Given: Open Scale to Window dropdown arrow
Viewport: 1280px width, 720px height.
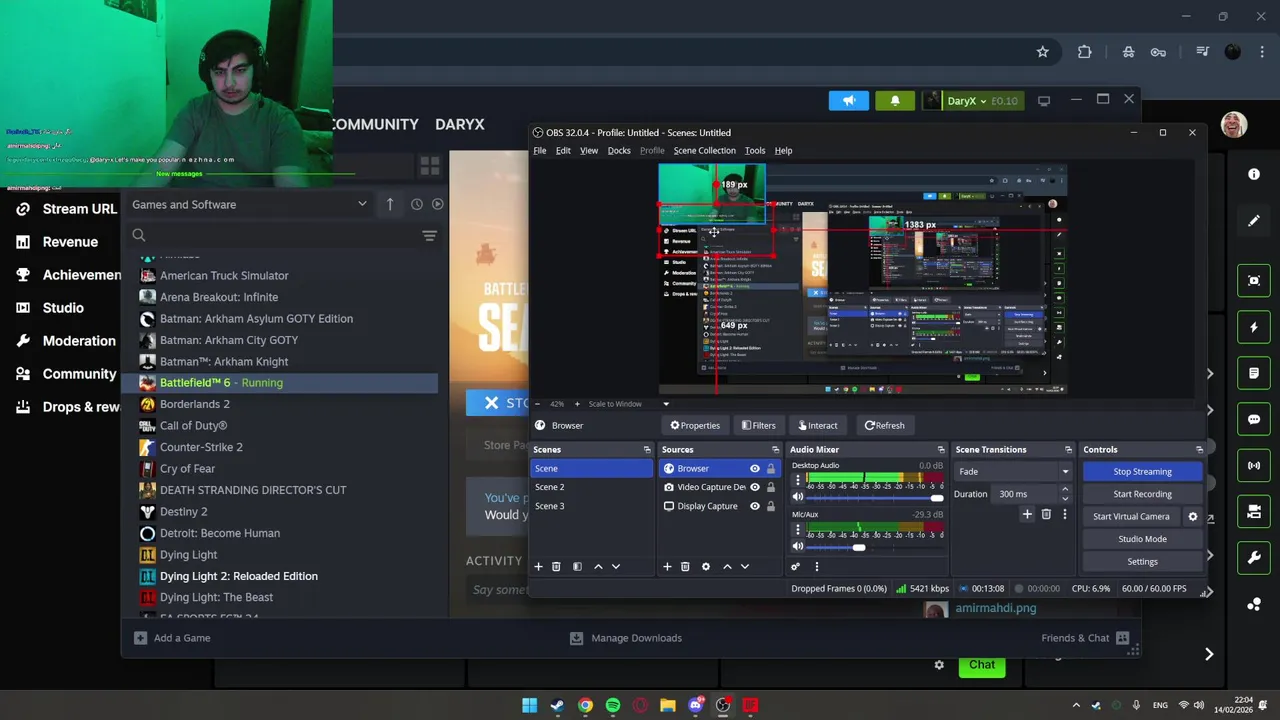Looking at the screenshot, I should point(666,404).
